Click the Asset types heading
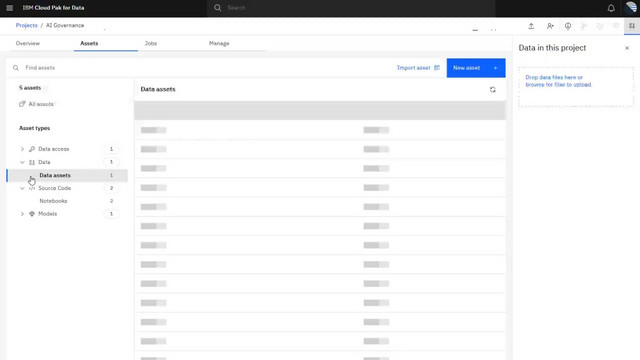This screenshot has height=360, width=640. coord(34,128)
